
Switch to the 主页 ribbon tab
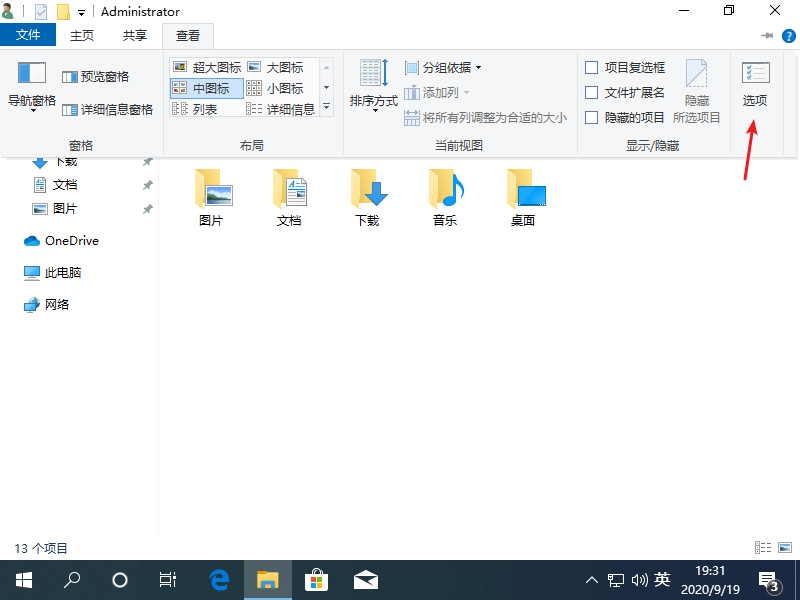tap(82, 34)
